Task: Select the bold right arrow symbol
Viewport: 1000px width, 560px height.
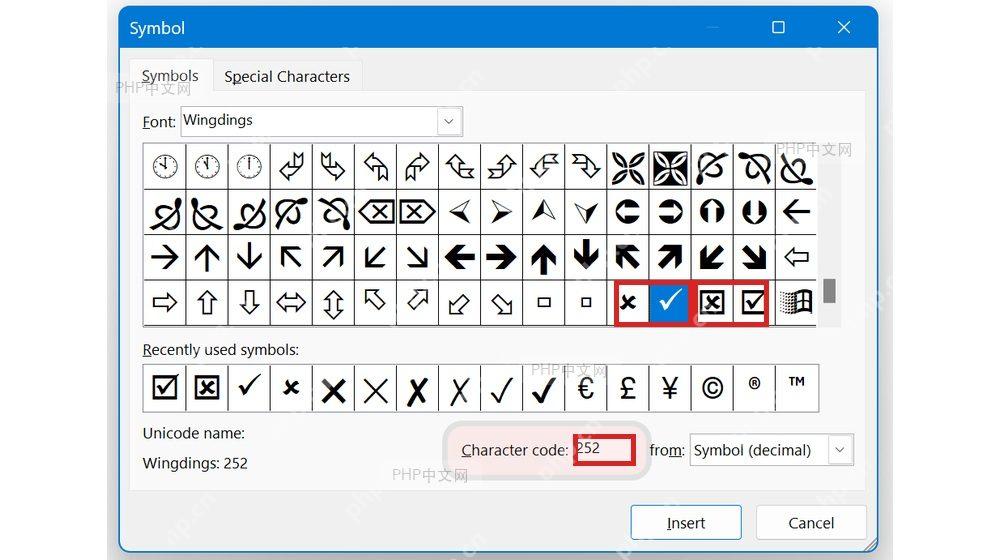Action: click(501, 257)
